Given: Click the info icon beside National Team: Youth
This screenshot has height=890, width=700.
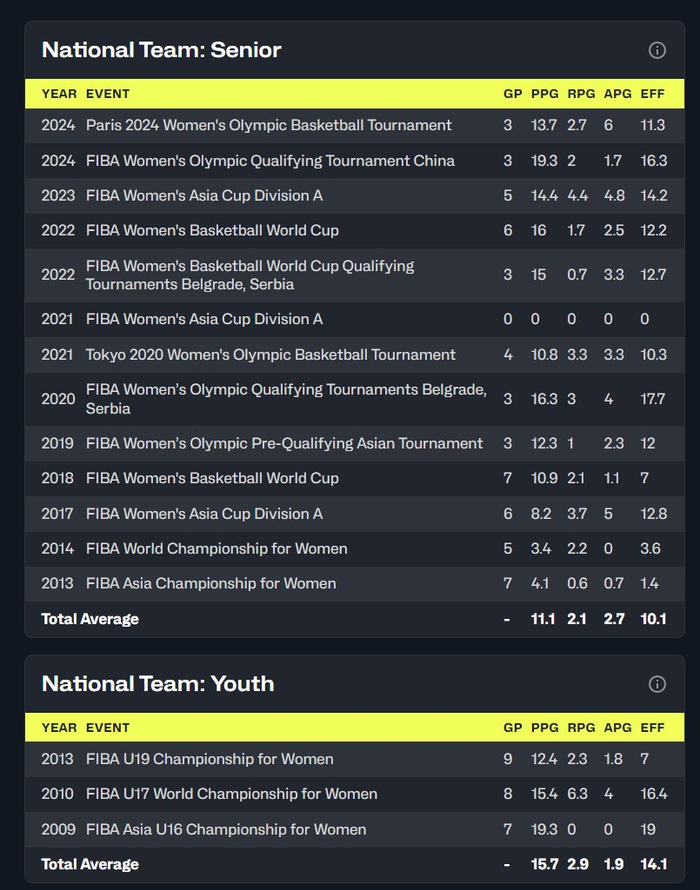Looking at the screenshot, I should pos(657,684).
